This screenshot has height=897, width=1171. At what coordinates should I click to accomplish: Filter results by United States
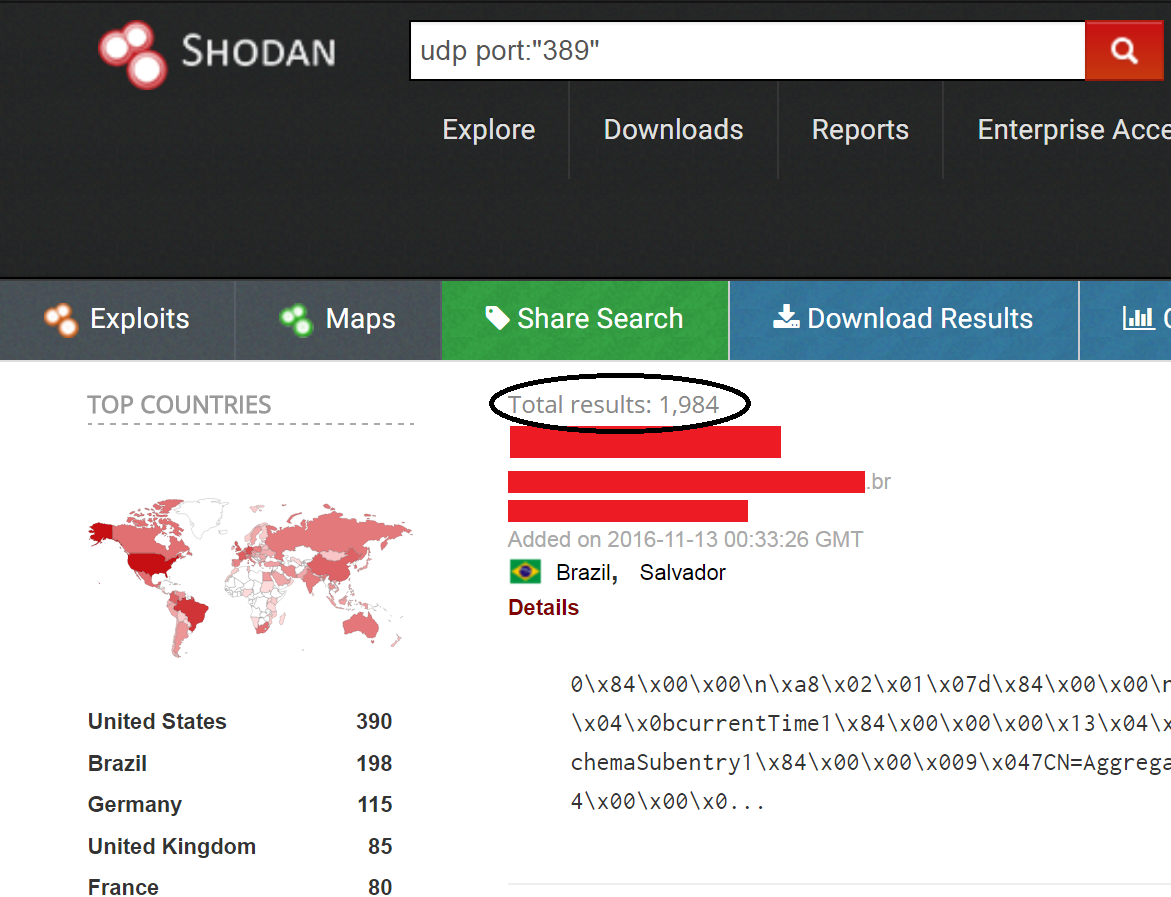point(157,722)
